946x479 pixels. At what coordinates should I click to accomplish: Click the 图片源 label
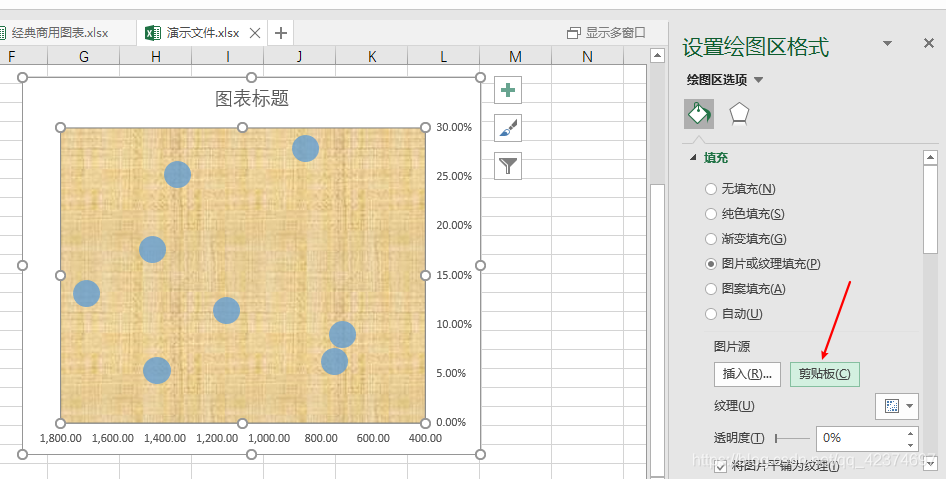[x=732, y=347]
